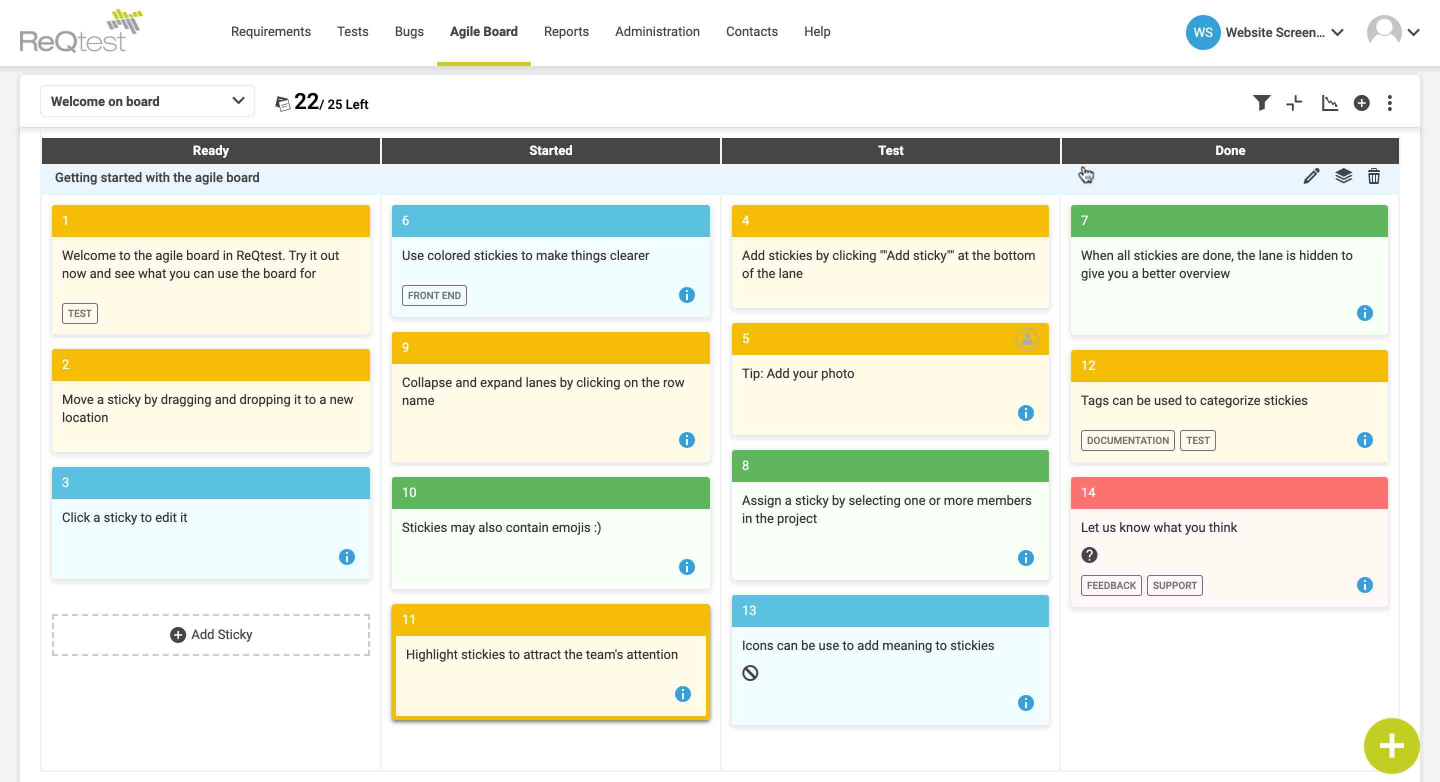
Task: Click the green floating plus button
Action: pos(1391,746)
